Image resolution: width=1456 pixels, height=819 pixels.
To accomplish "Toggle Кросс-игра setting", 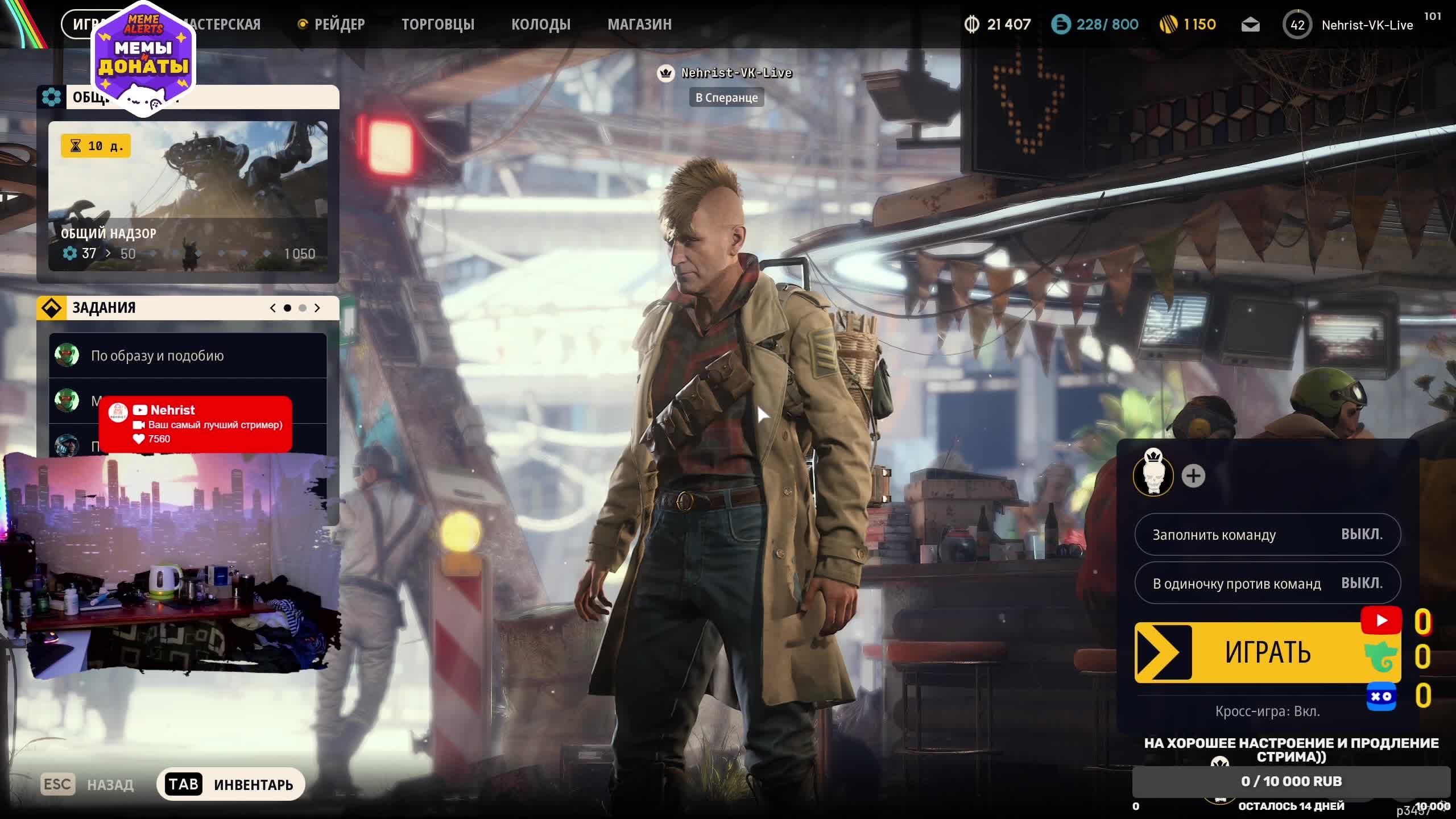I will click(1267, 711).
